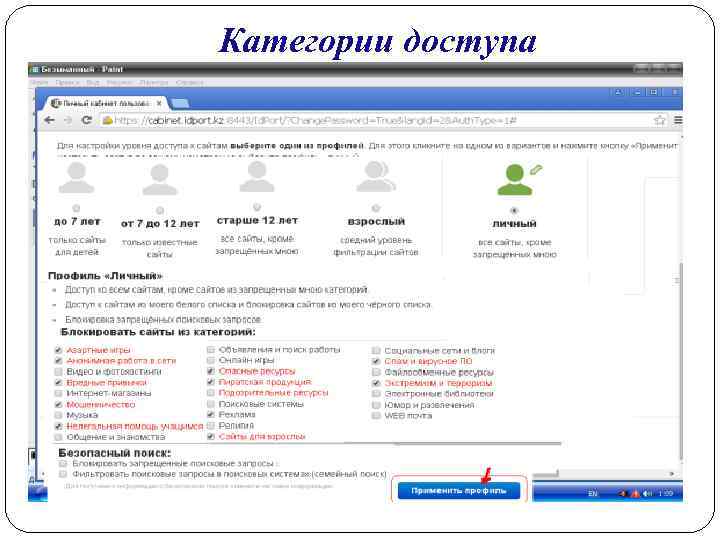
Task: Enable Фильтровать поисковые запросы family search
Action: click(63, 473)
